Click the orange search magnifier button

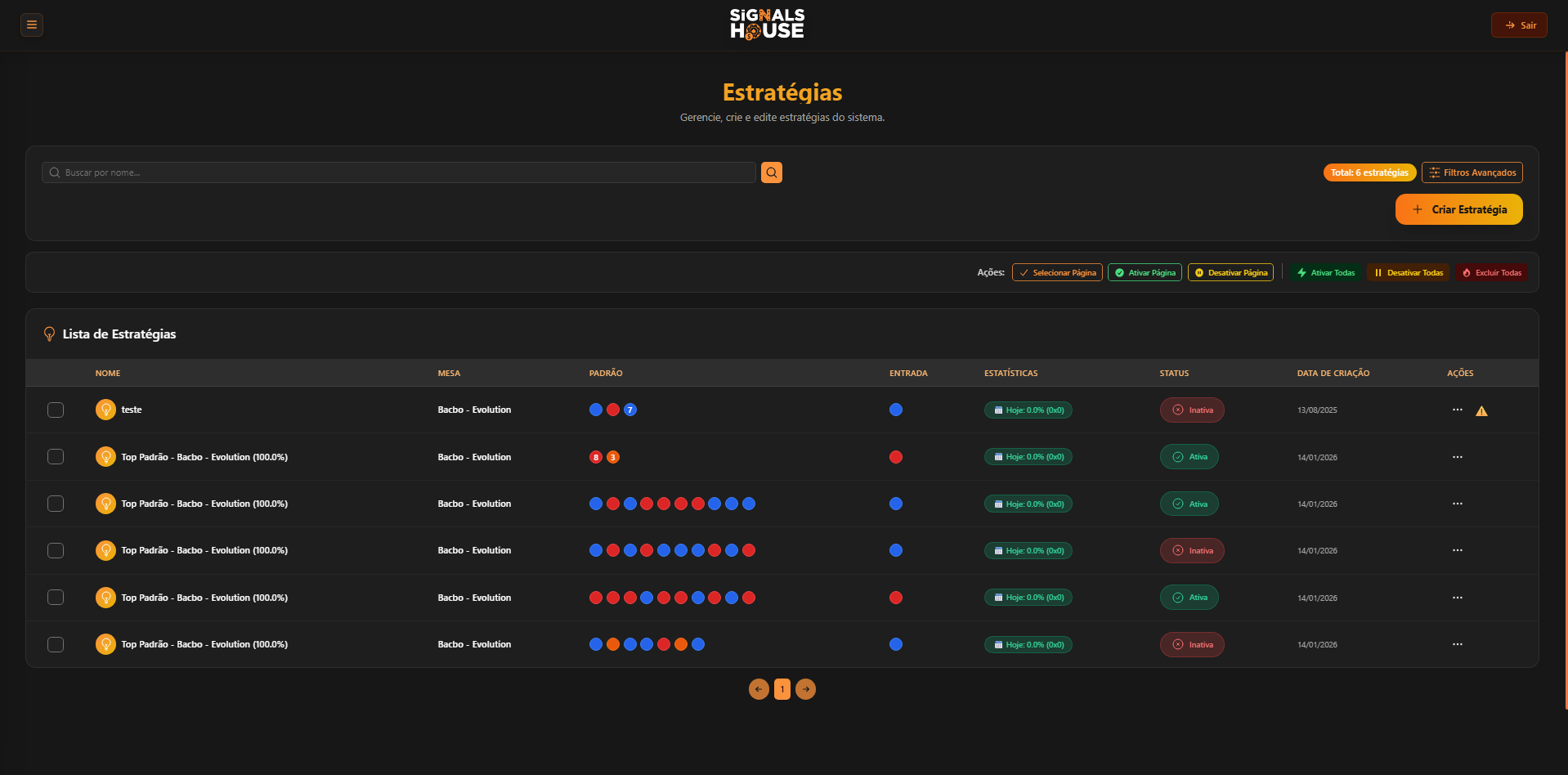point(771,172)
